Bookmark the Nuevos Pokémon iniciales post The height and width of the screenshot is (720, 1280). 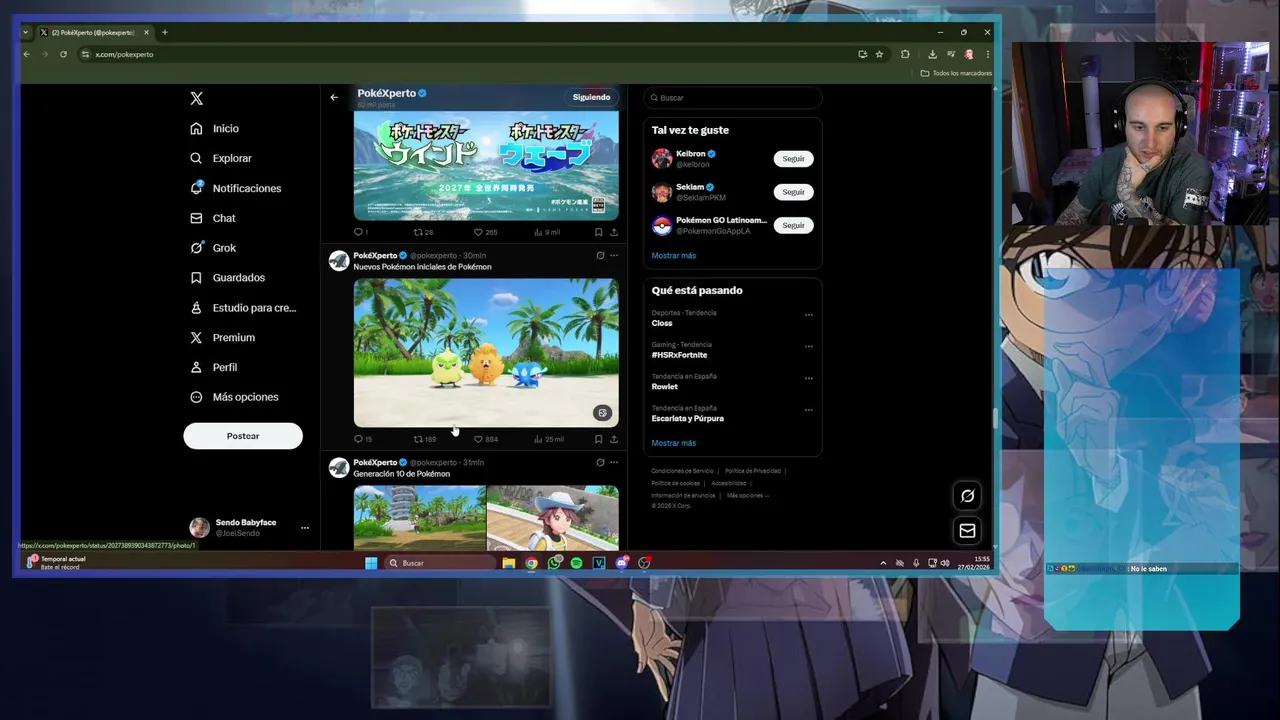598,439
